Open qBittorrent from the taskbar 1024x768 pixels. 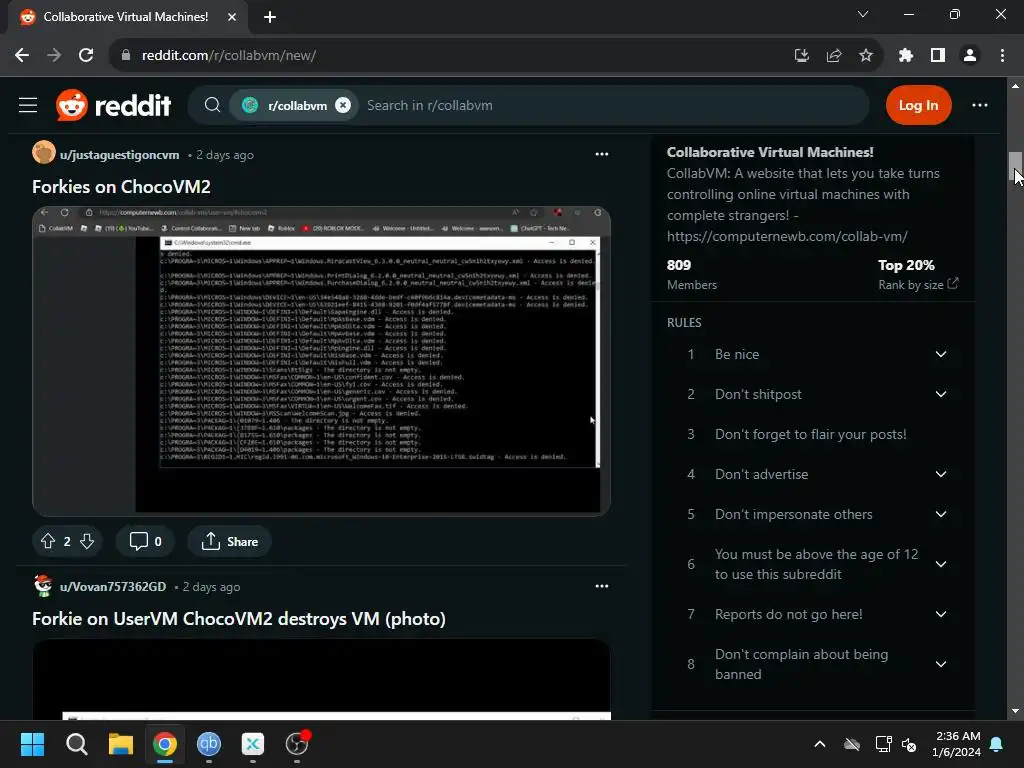(209, 744)
